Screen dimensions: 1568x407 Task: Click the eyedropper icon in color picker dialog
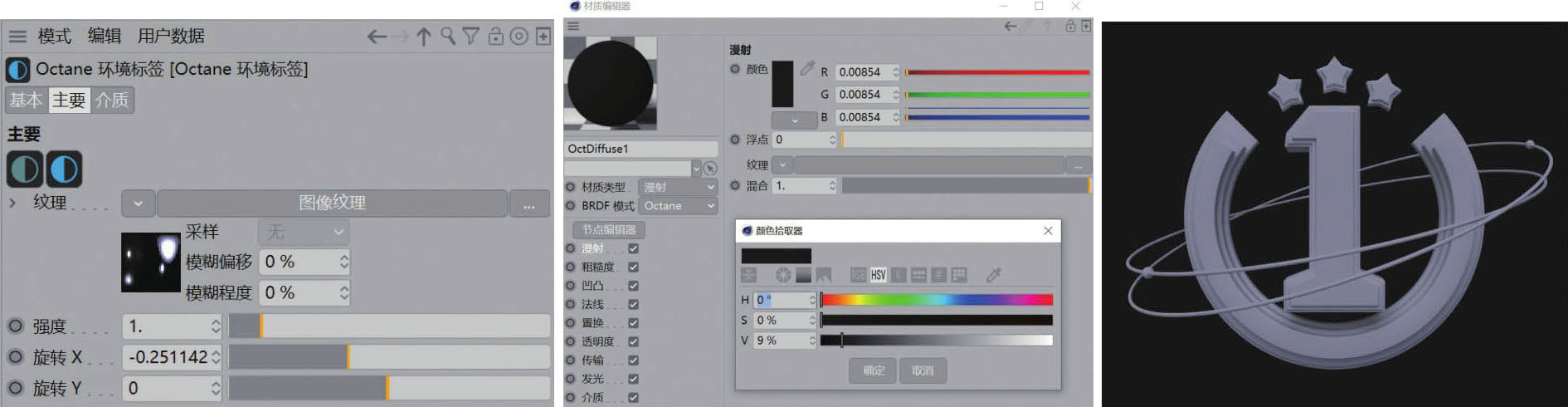pyautogui.click(x=993, y=275)
